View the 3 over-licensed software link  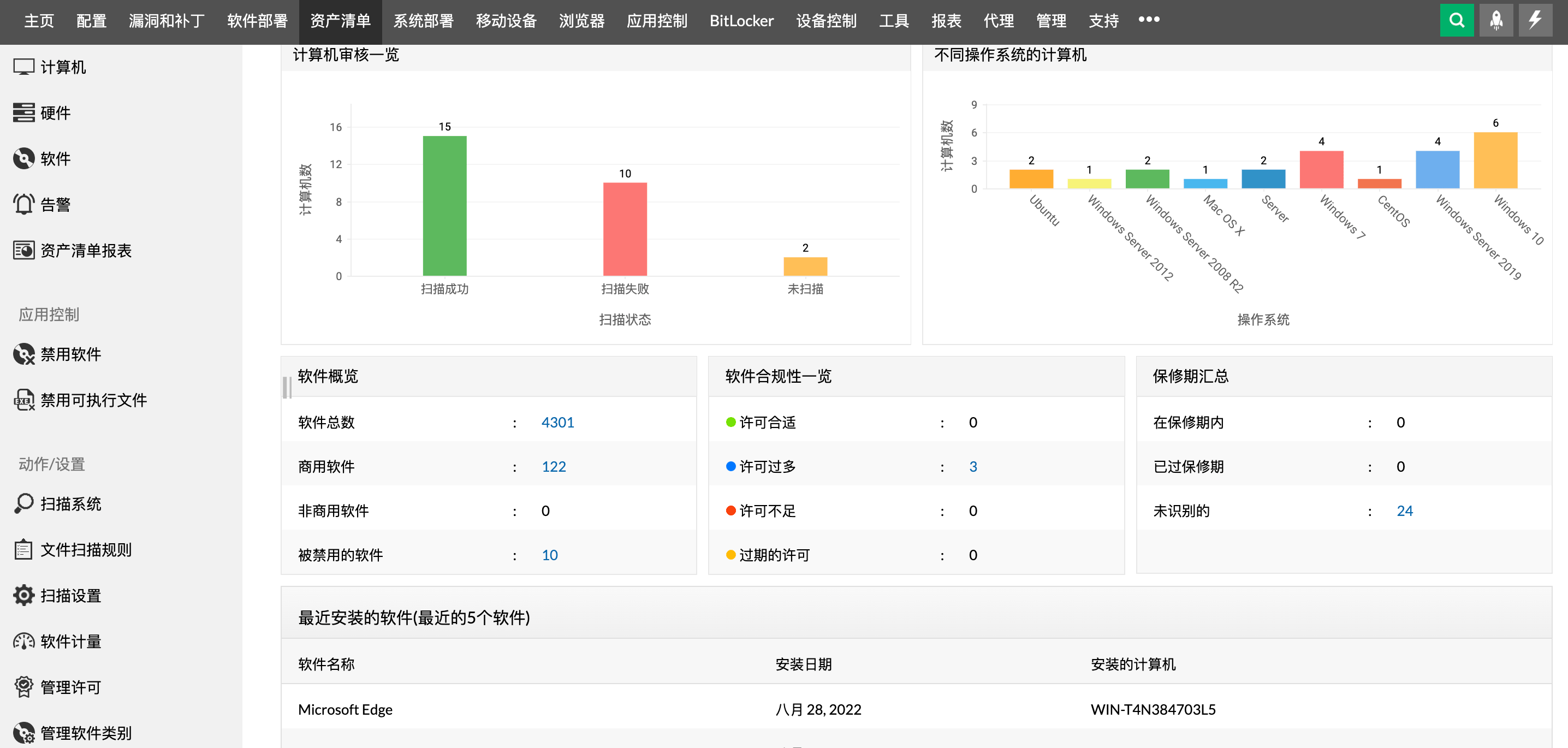(x=973, y=467)
